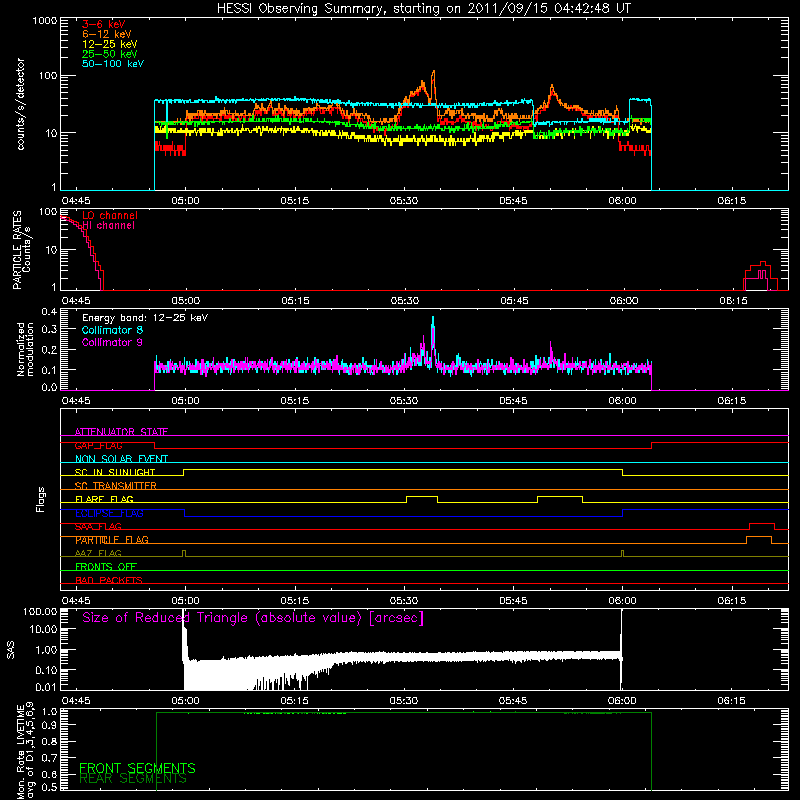Select the FRONT SEGMENTS legend label
The image size is (800, 800).
137,768
